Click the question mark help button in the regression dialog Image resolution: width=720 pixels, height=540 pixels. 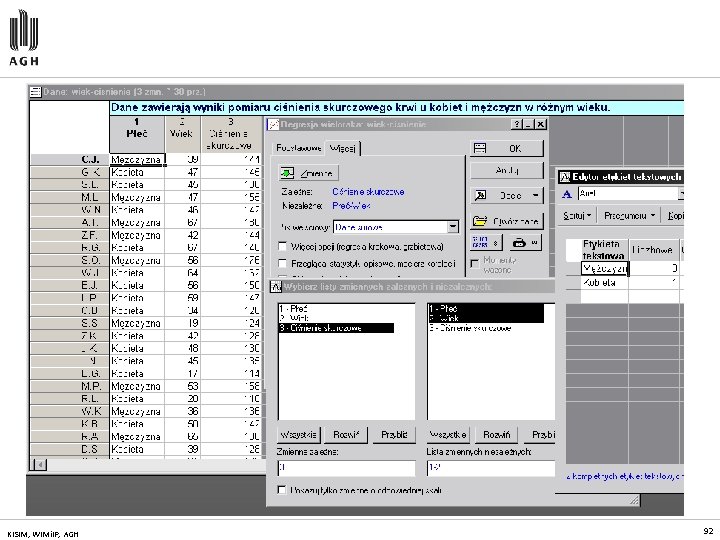tap(517, 124)
